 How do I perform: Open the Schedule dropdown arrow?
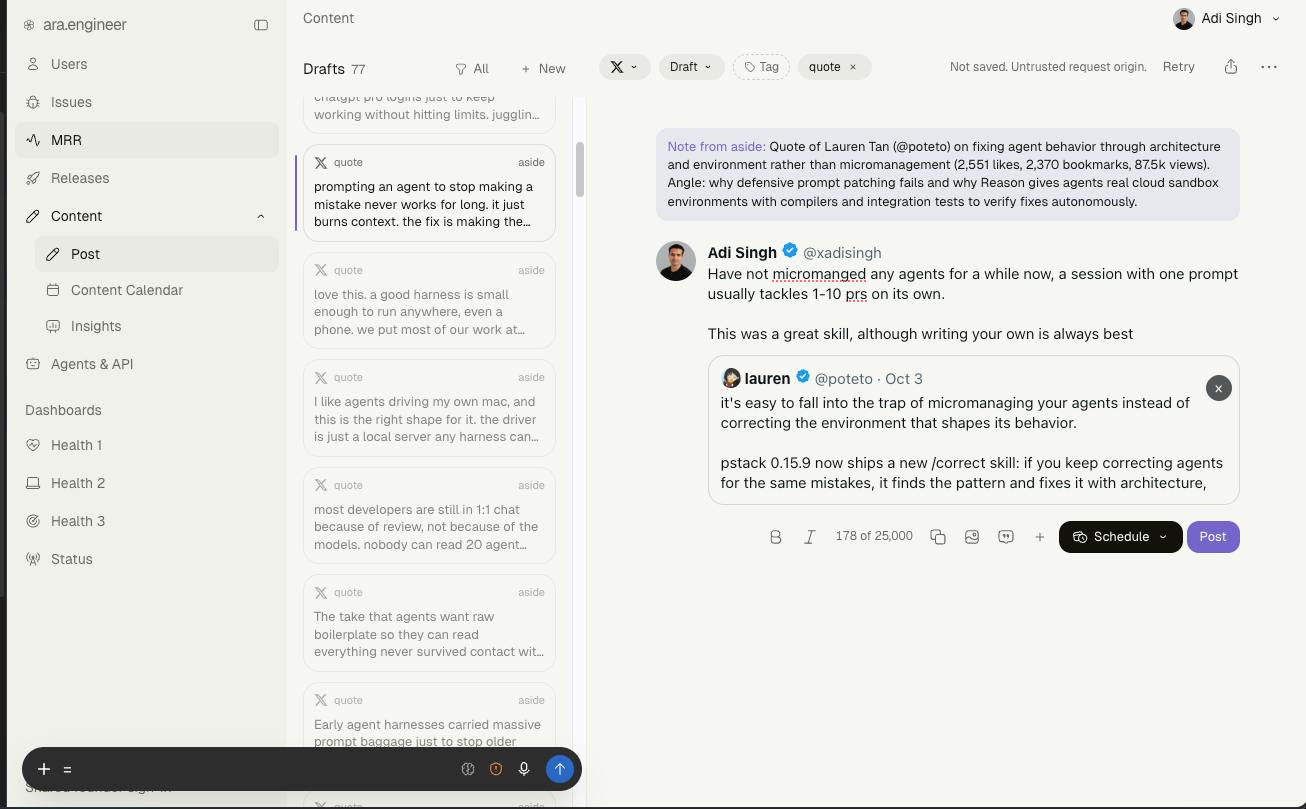pyautogui.click(x=1163, y=537)
